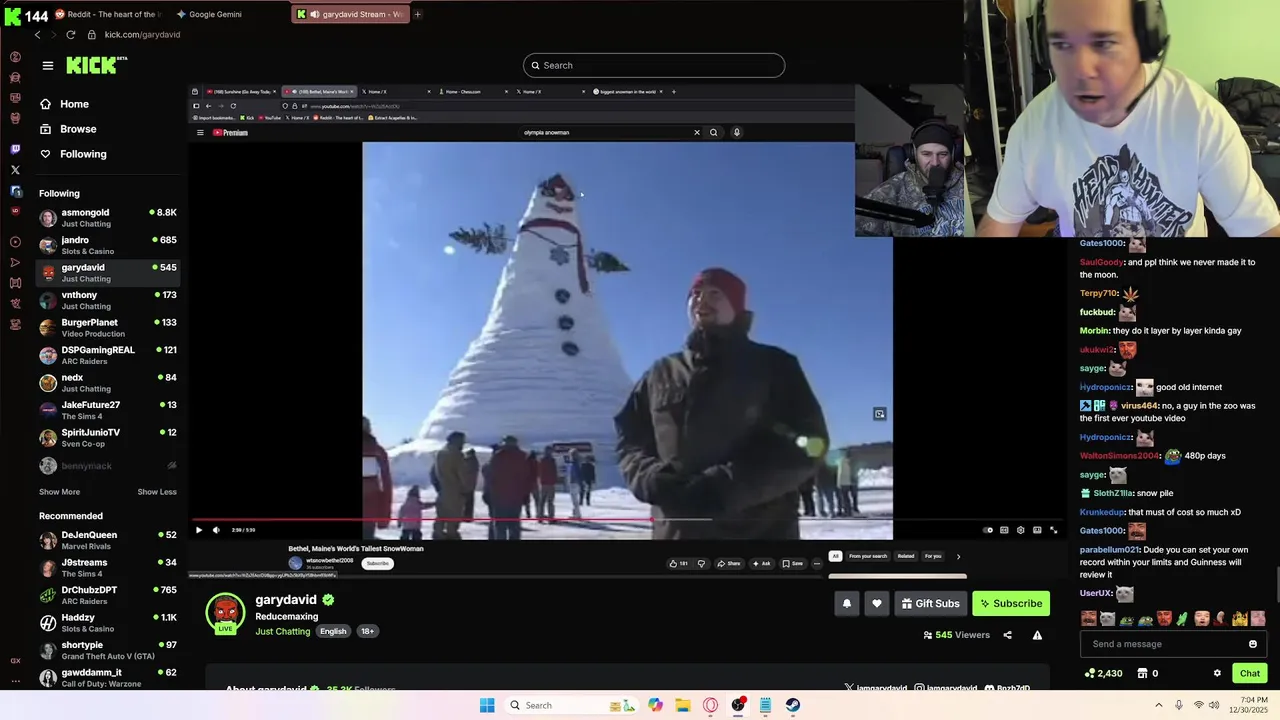Open a new browser tab
This screenshot has width=1280, height=720.
point(418,14)
